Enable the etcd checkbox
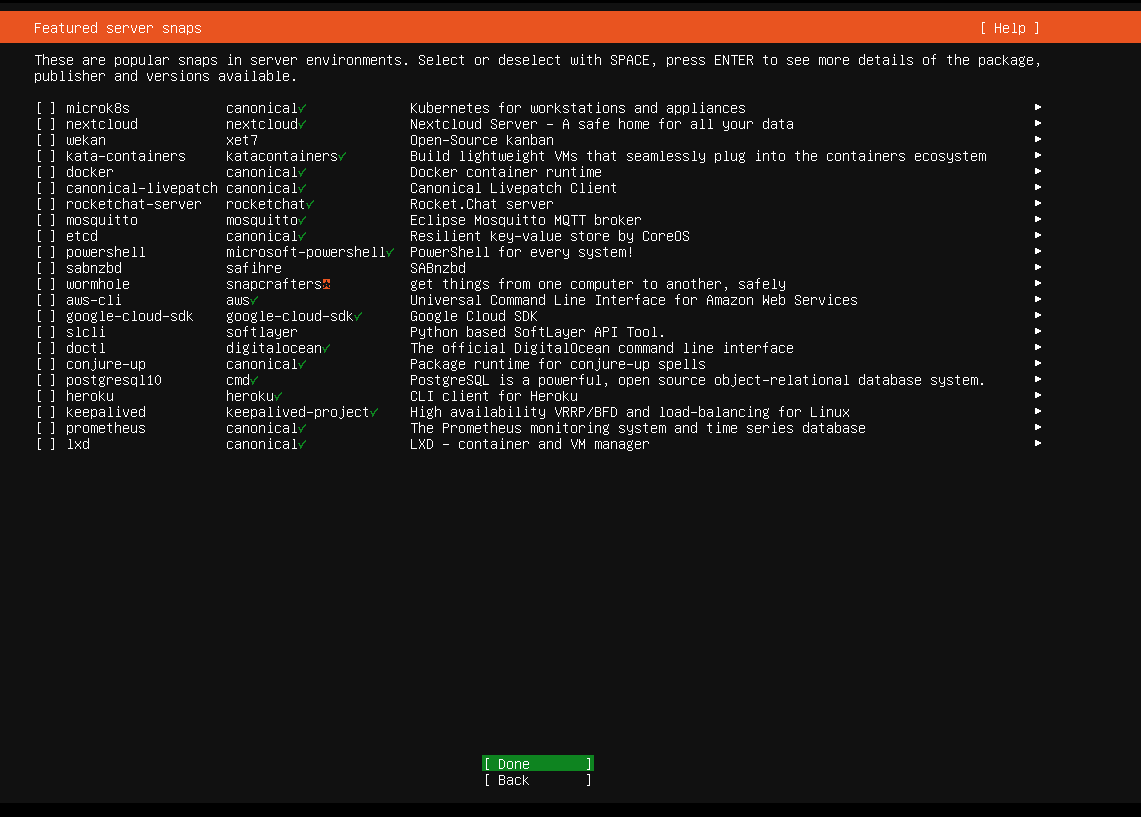The image size is (1141, 817). click(x=46, y=236)
